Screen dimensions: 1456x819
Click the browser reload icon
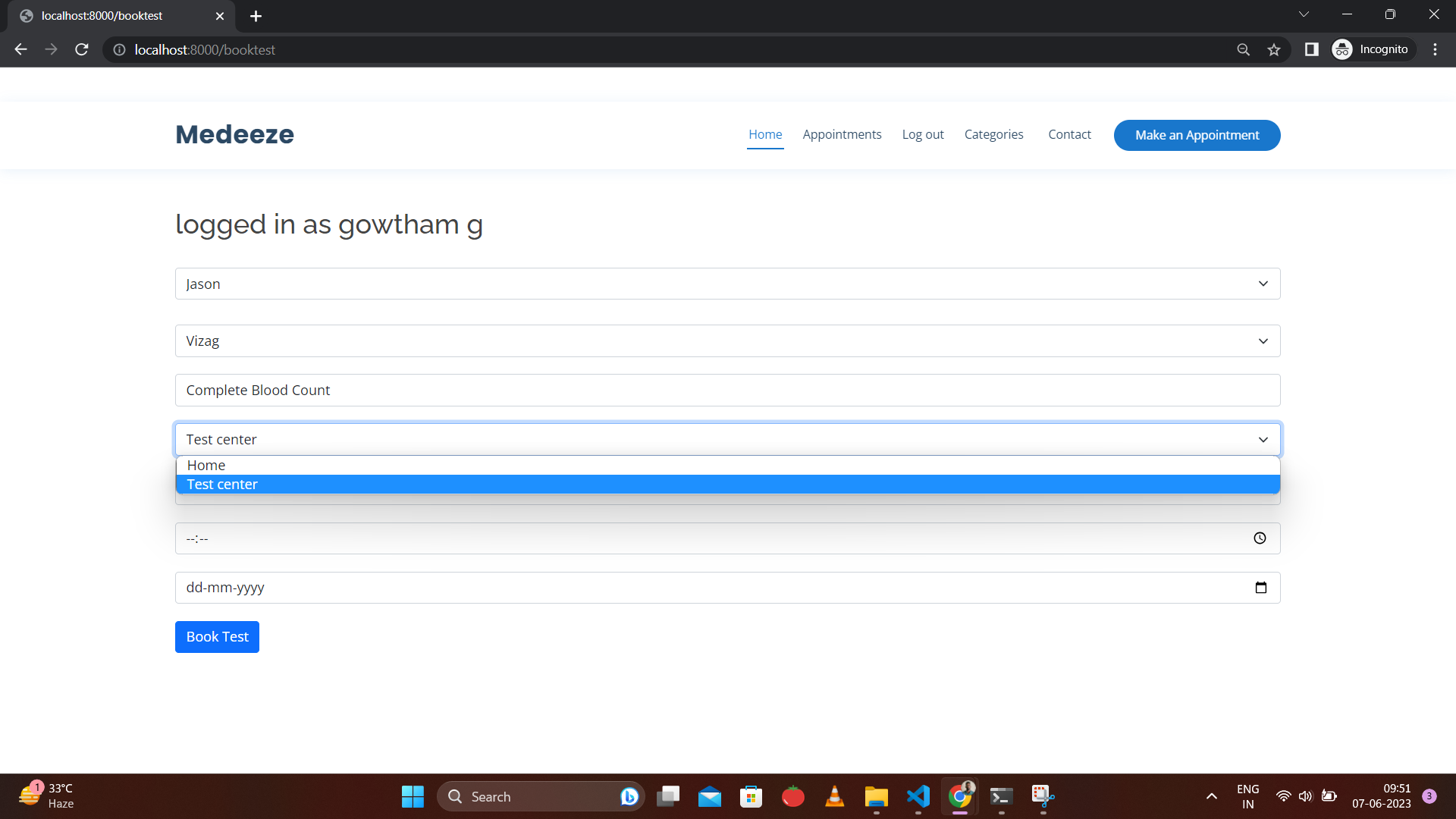[x=82, y=49]
